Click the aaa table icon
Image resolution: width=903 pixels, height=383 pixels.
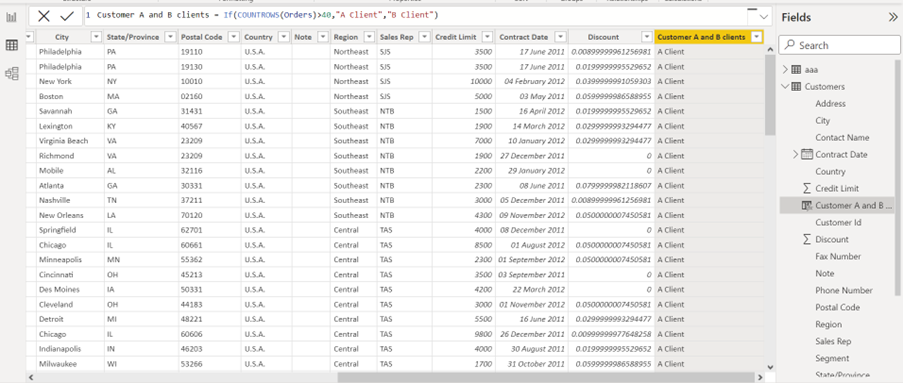click(x=796, y=70)
